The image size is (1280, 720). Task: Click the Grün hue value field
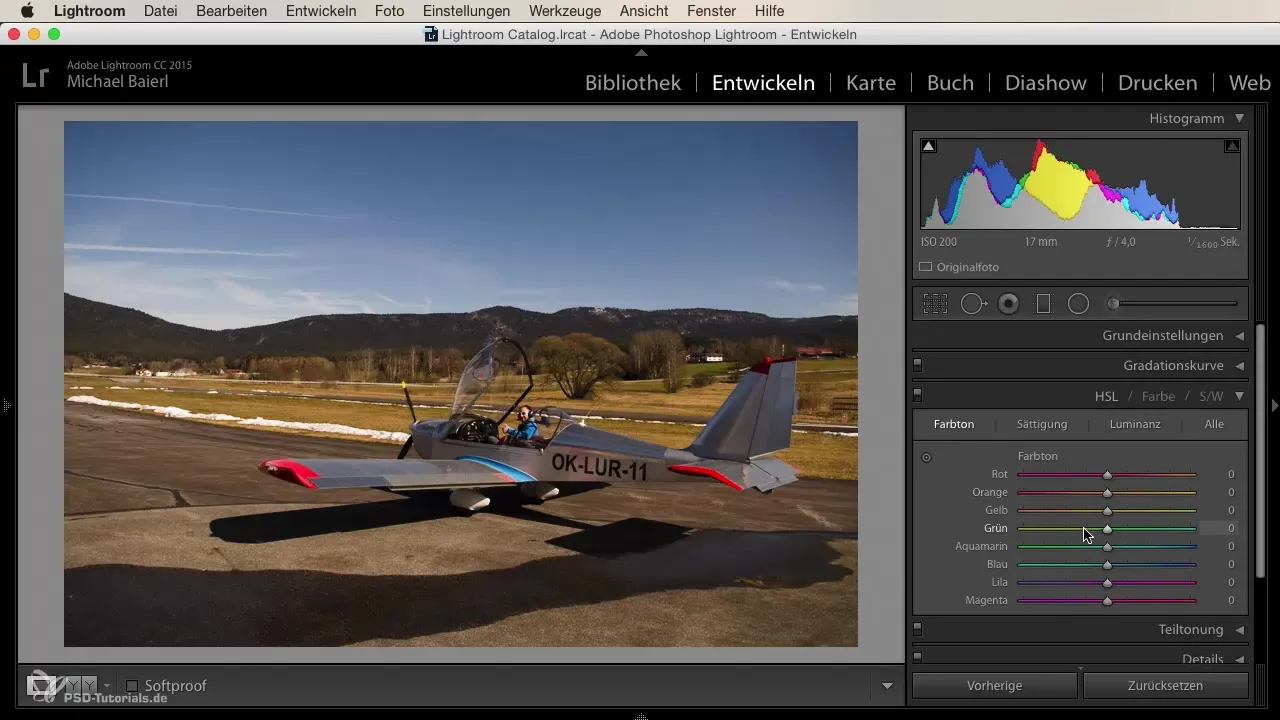coord(1220,528)
